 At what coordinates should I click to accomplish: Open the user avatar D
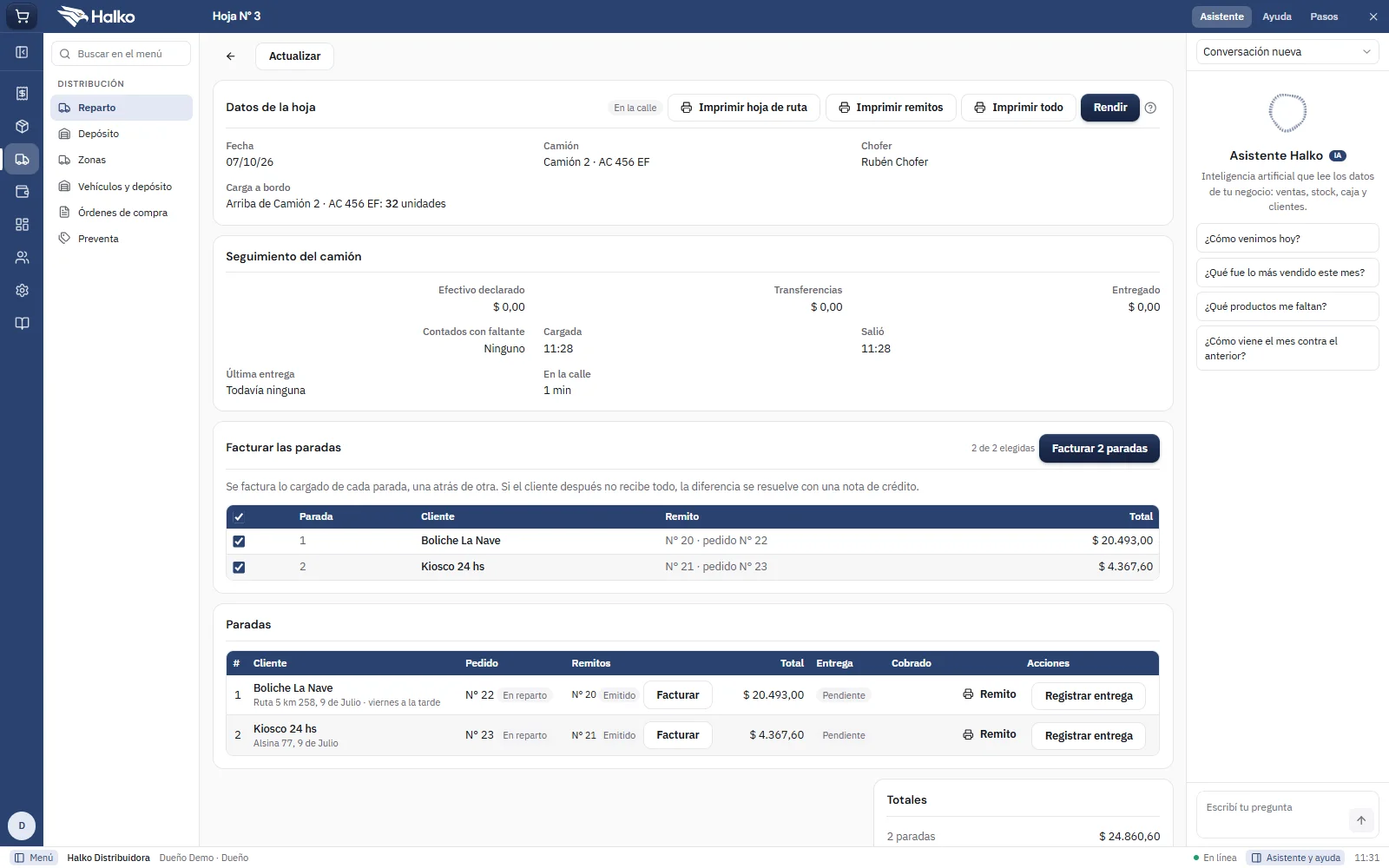tap(22, 825)
